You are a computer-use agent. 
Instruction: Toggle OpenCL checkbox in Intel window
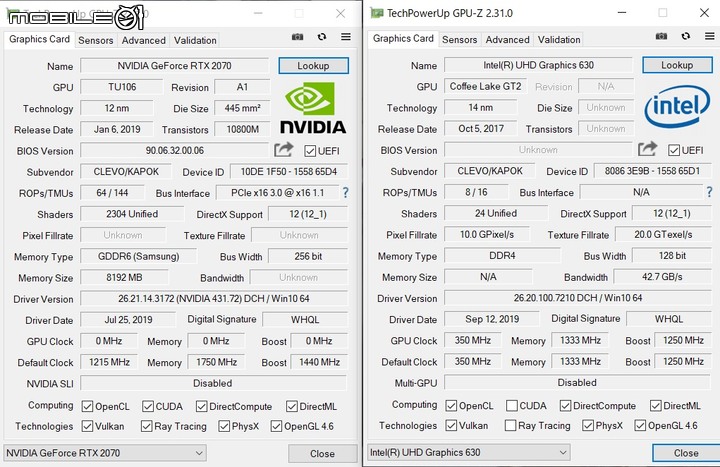click(x=451, y=405)
